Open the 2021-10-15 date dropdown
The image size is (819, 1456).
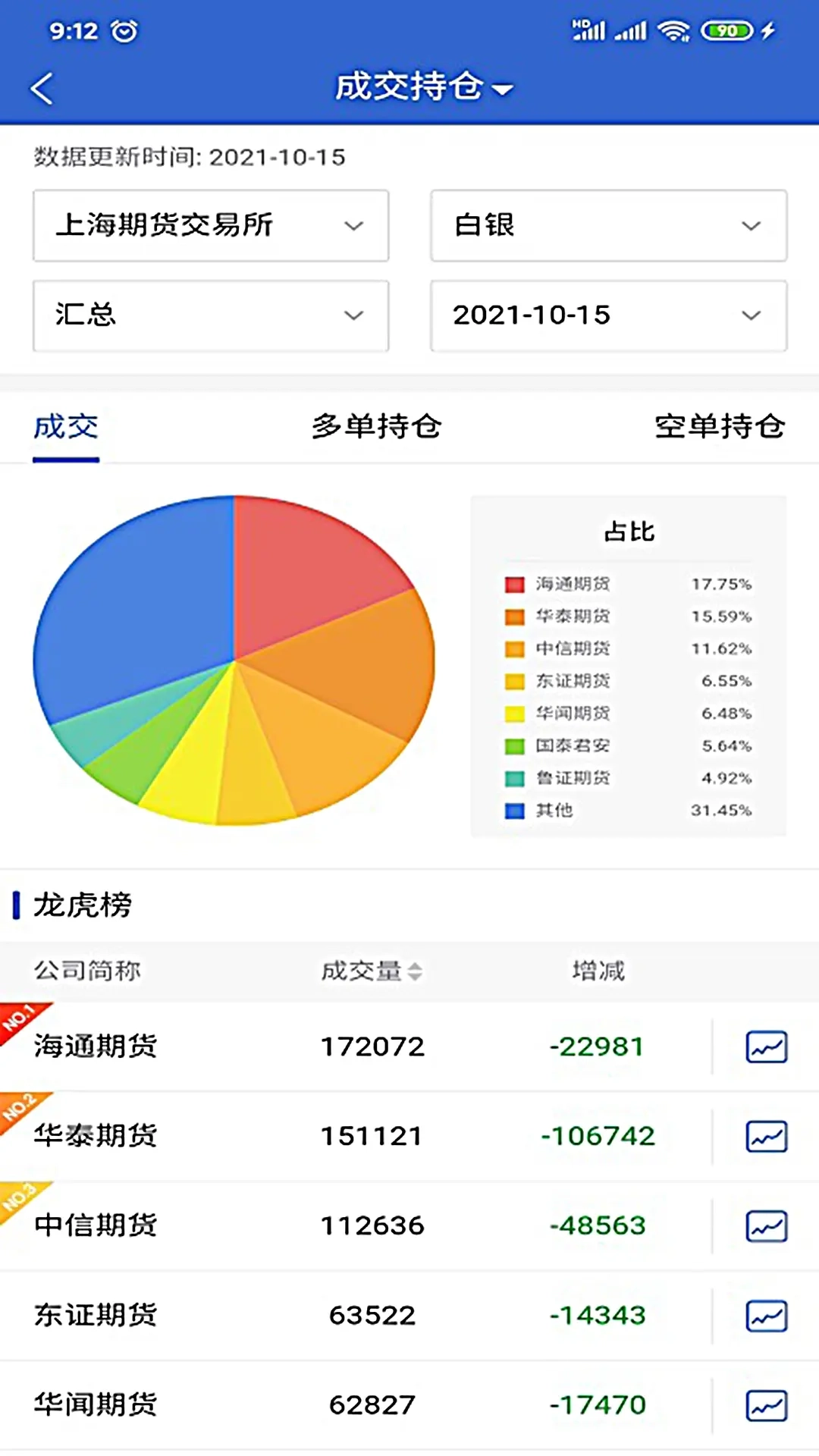pyautogui.click(x=609, y=315)
